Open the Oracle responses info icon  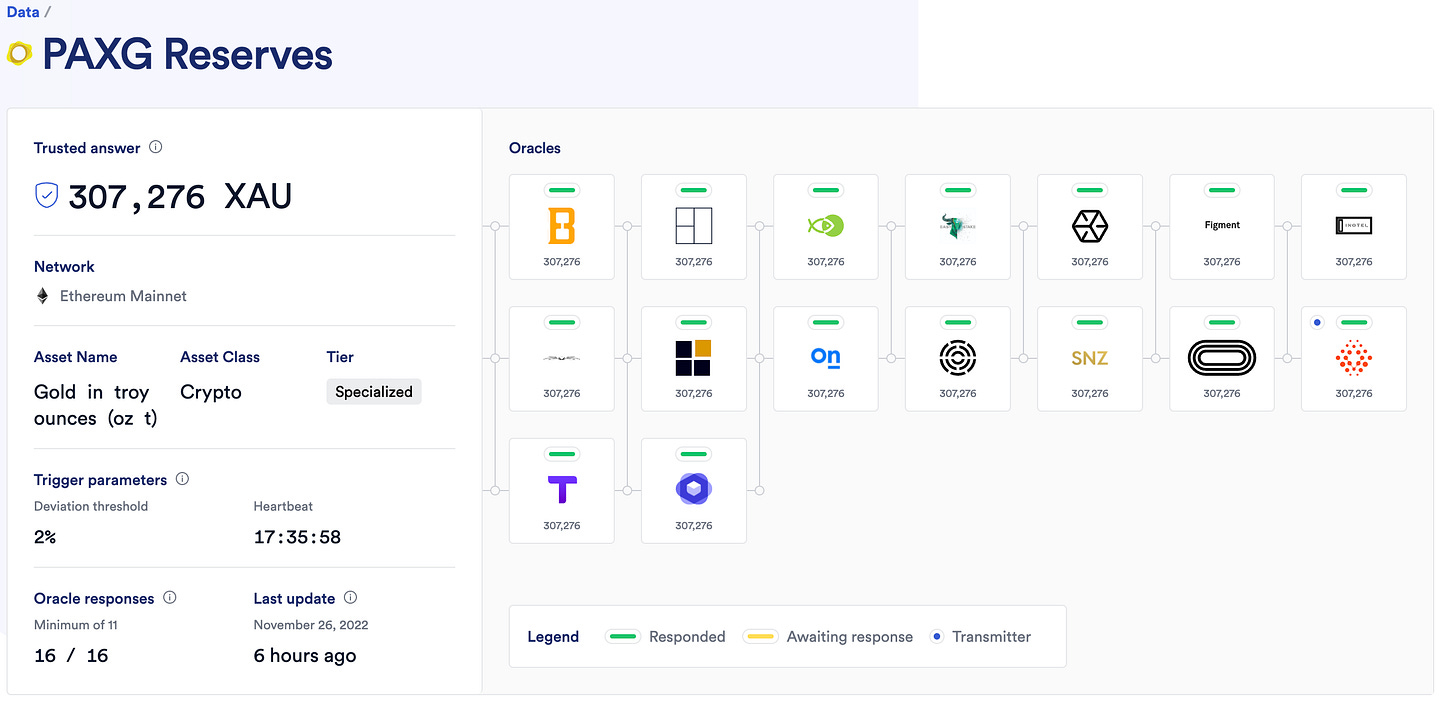coord(170,598)
